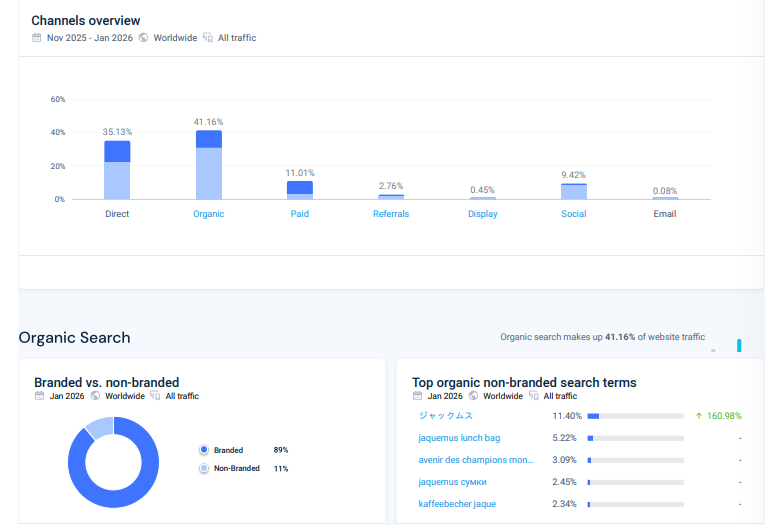Viewport: 780px width, 525px height.
Task: Select the Referrals channel label
Action: (391, 214)
